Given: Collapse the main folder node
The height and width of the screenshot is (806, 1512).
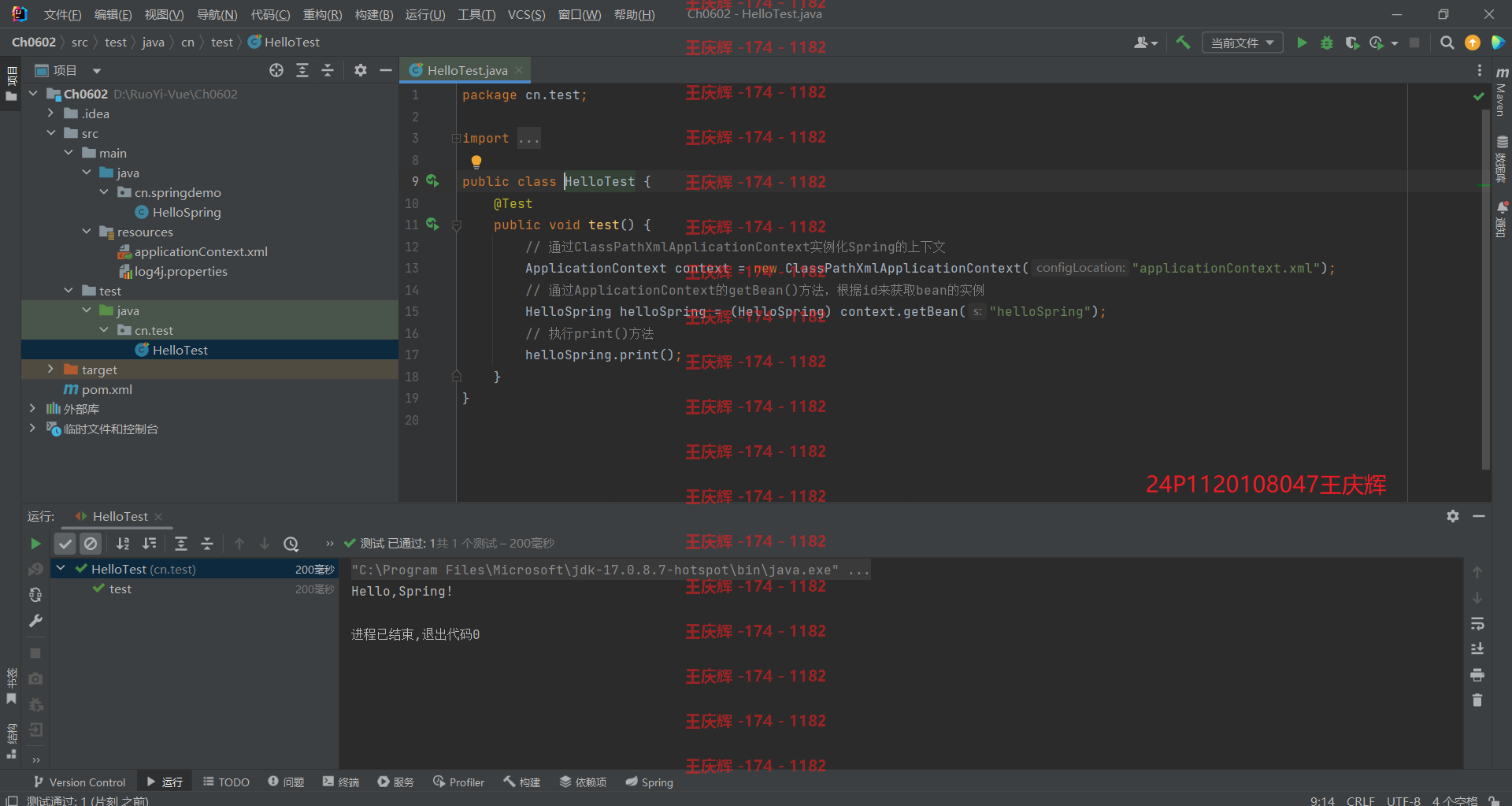Looking at the screenshot, I should [x=69, y=153].
